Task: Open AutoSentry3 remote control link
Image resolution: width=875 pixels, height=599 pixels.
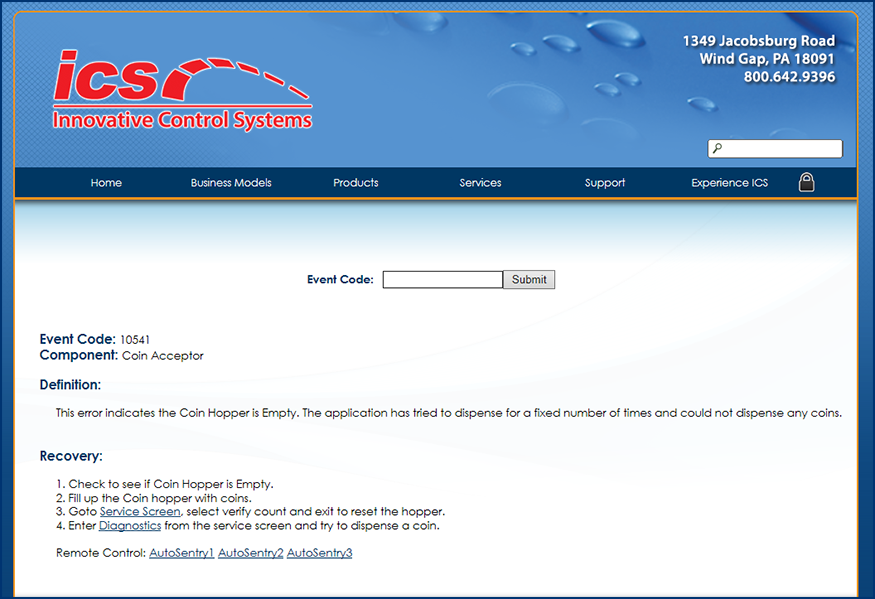Action: (319, 552)
